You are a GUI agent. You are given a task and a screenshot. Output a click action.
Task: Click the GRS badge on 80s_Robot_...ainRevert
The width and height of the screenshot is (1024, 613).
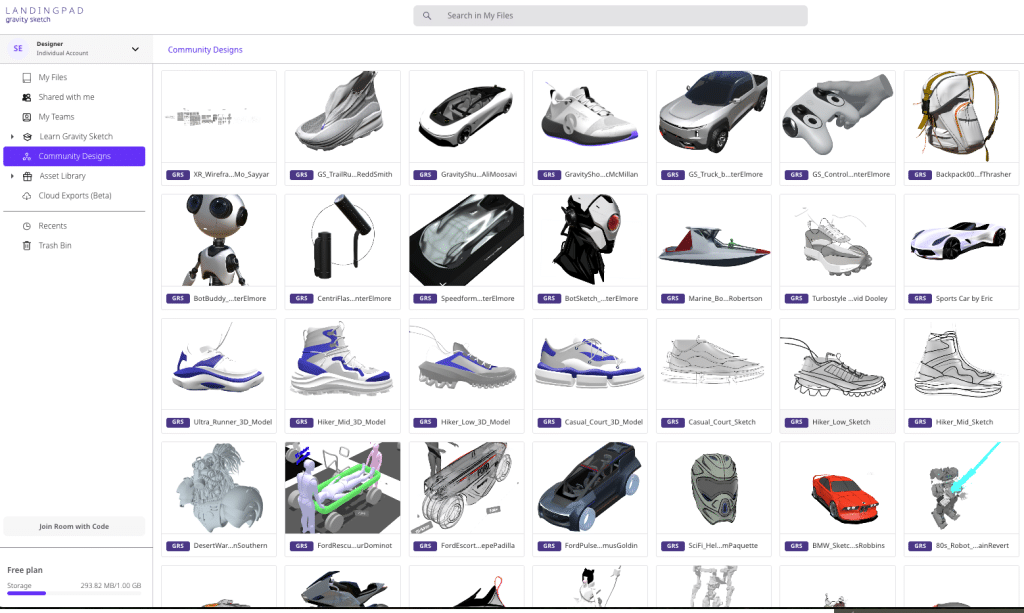920,546
